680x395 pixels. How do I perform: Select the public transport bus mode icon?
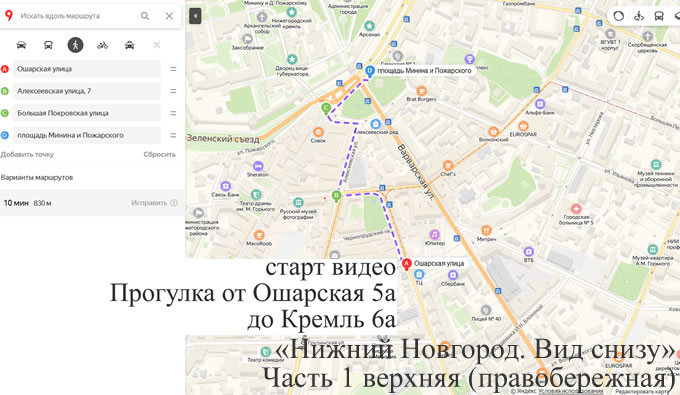click(x=48, y=45)
